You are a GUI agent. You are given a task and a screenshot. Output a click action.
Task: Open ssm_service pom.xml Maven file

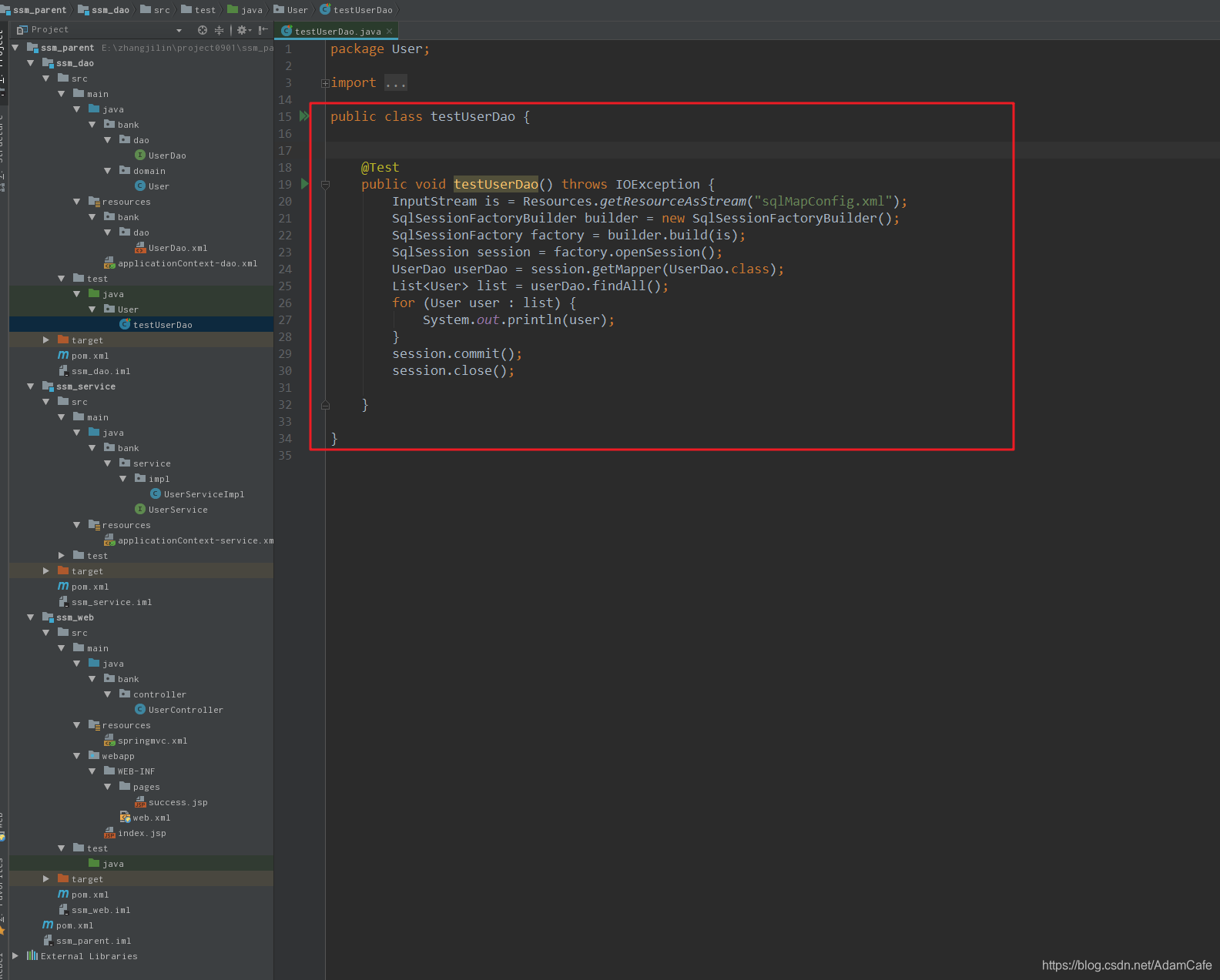click(83, 587)
